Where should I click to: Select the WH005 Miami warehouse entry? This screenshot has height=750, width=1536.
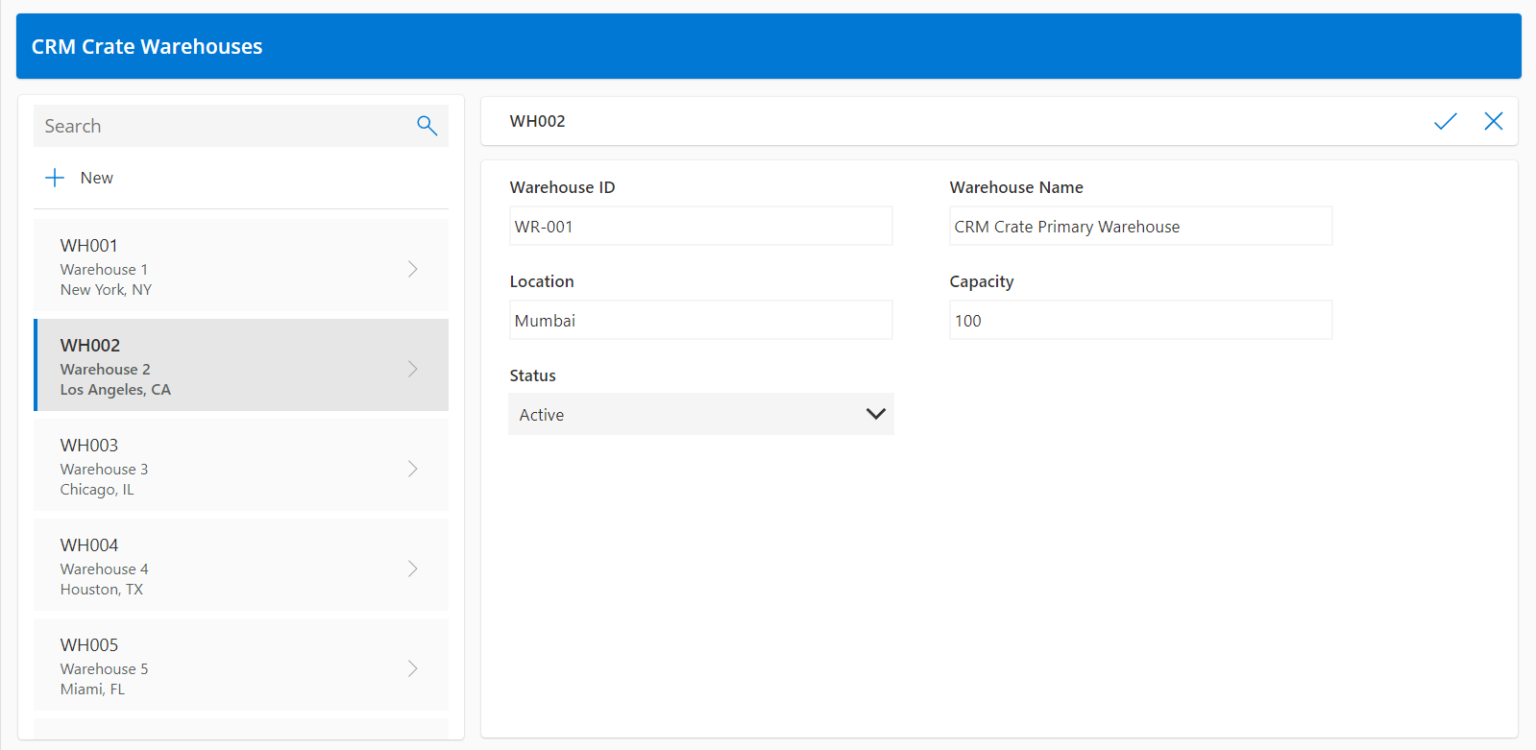(200, 667)
